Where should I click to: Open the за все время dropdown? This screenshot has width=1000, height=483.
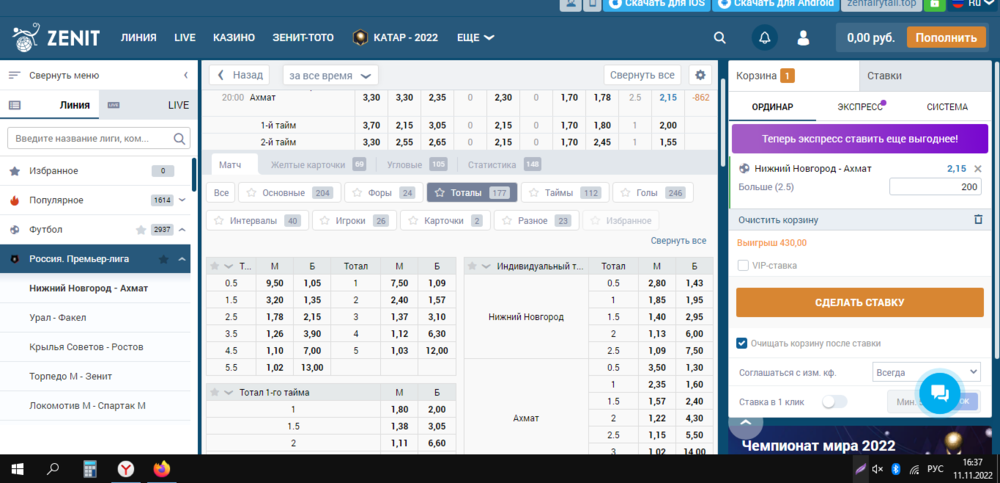tap(330, 75)
